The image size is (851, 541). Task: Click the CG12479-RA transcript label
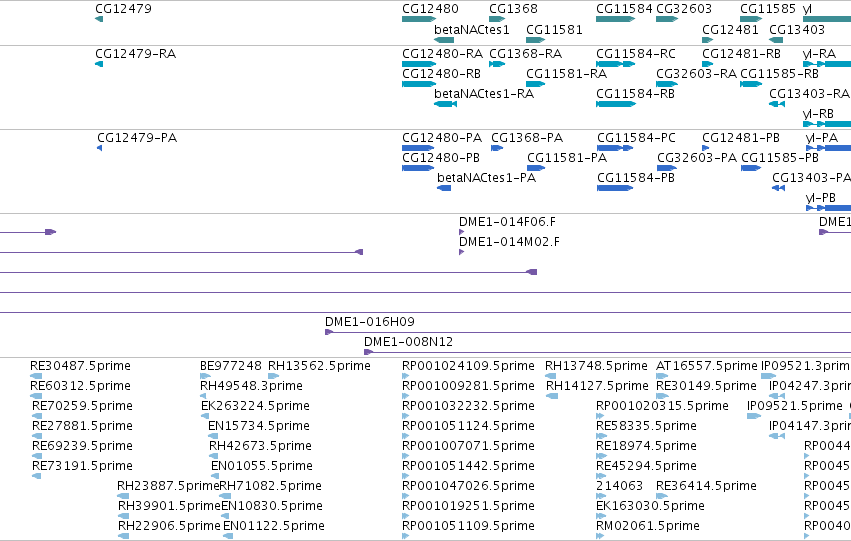coord(135,54)
